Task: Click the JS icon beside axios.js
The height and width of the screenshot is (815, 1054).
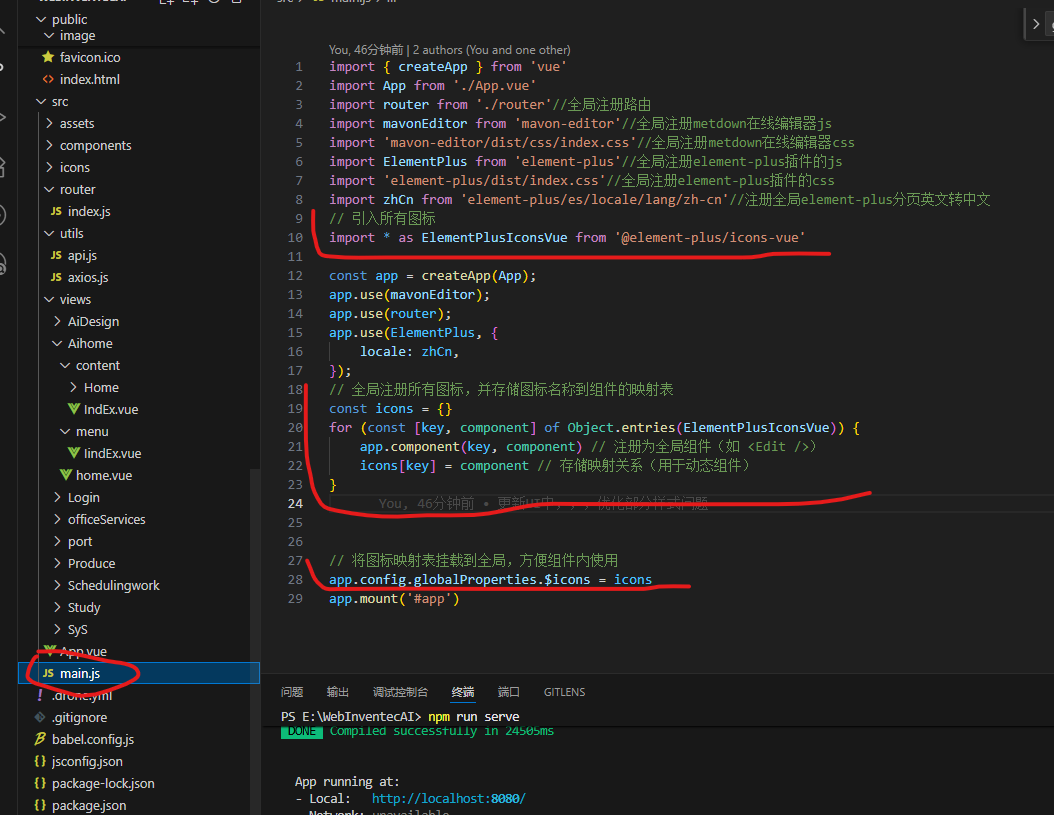Action: (56, 277)
